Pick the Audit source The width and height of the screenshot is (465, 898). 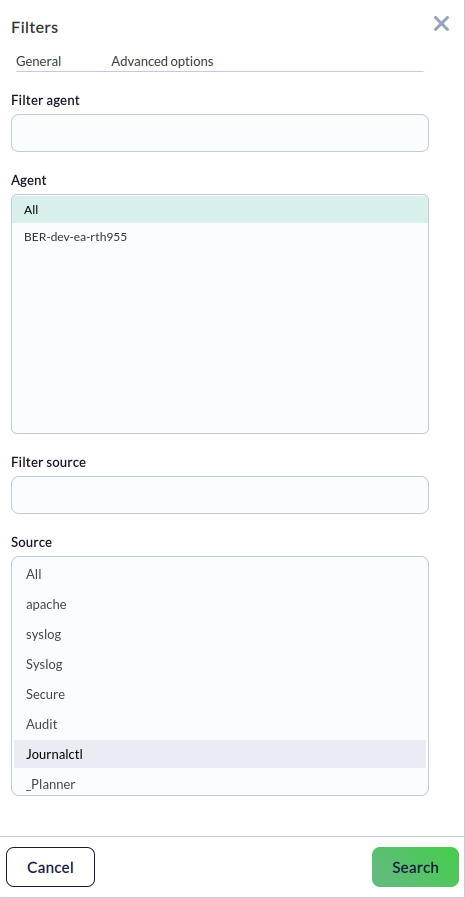pos(220,724)
